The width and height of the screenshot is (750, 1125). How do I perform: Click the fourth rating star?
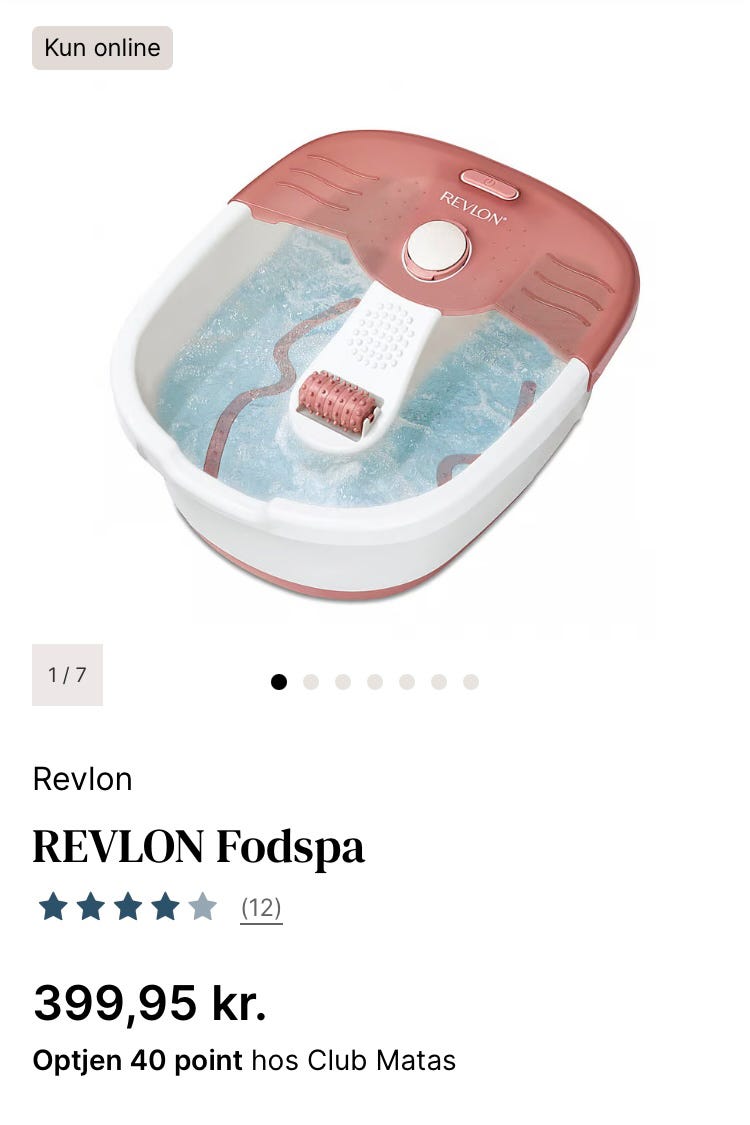click(x=165, y=907)
